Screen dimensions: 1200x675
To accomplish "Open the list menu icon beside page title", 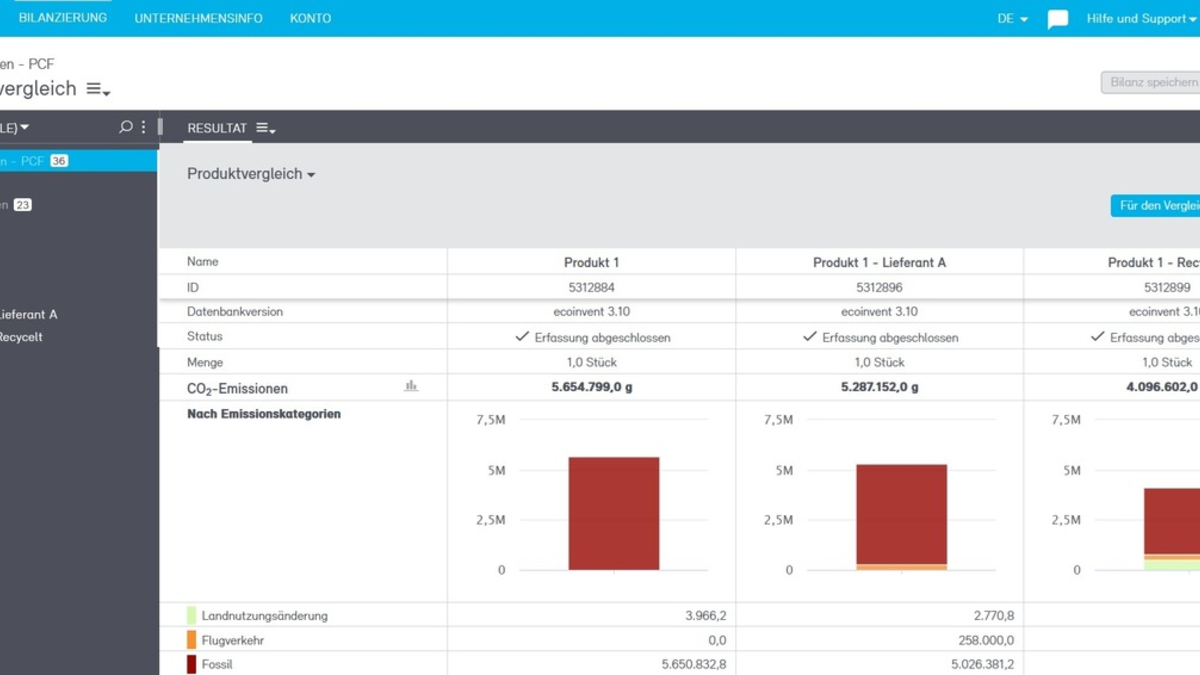I will tap(97, 89).
